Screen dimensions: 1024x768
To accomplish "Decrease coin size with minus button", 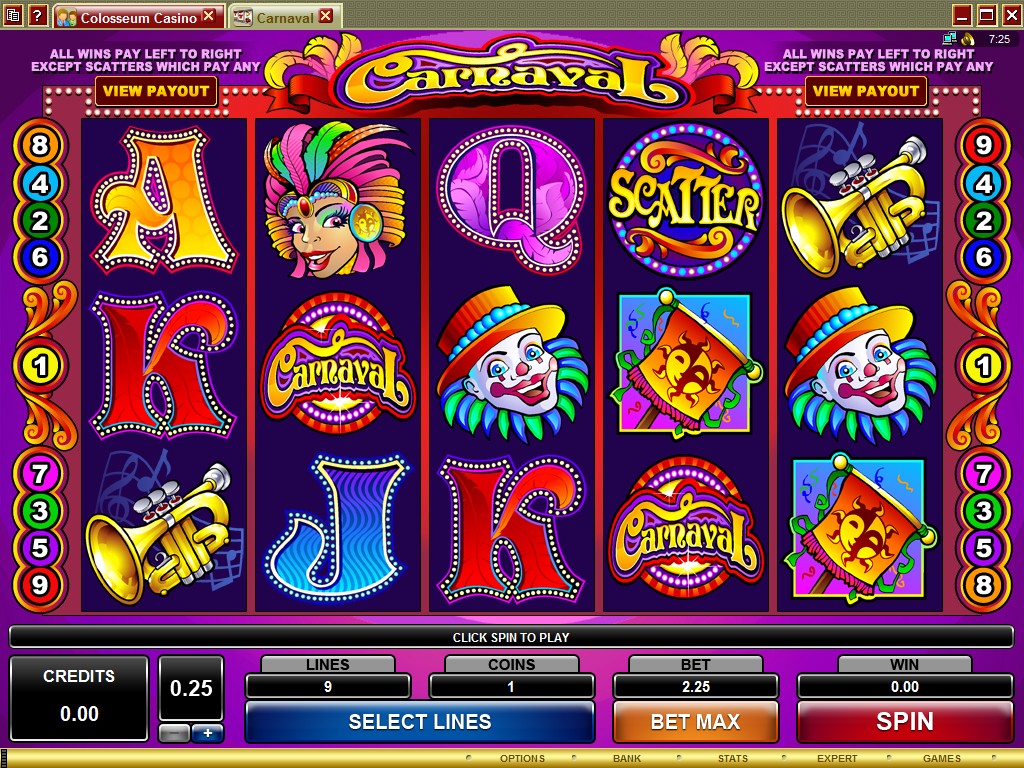I will click(x=174, y=733).
